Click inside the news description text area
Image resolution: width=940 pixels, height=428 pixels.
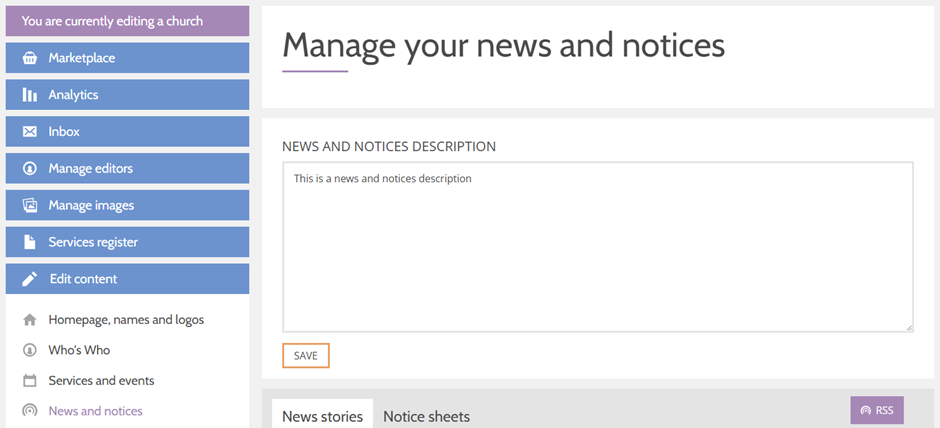click(598, 246)
